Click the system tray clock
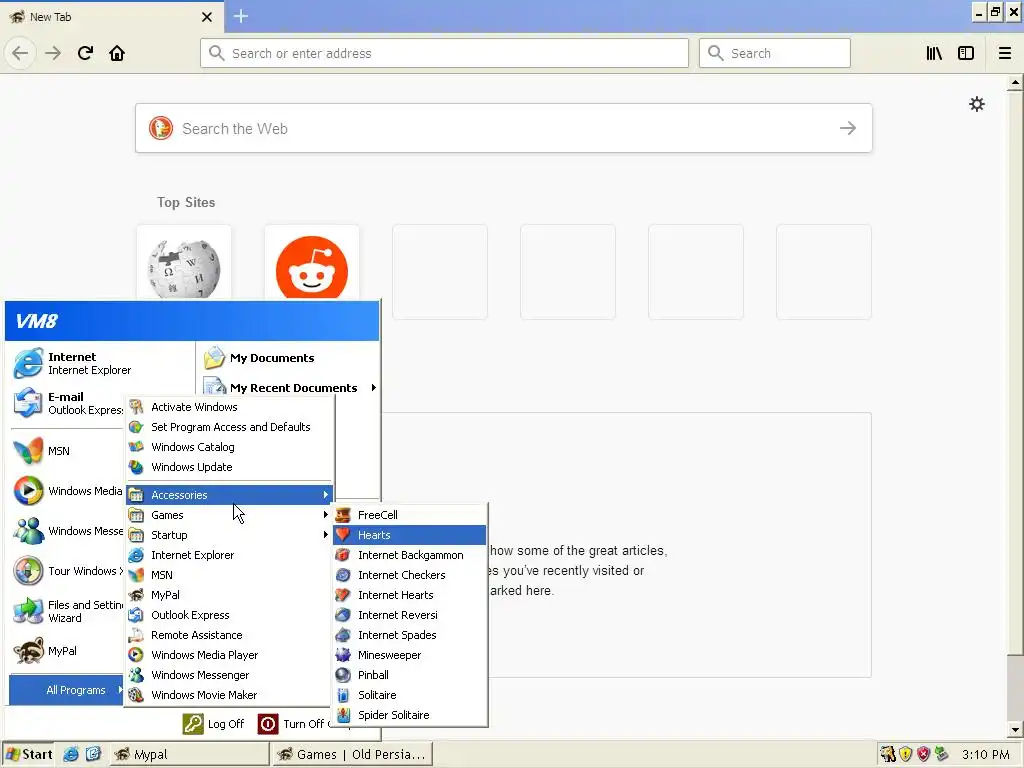This screenshot has width=1024, height=768. click(x=985, y=754)
